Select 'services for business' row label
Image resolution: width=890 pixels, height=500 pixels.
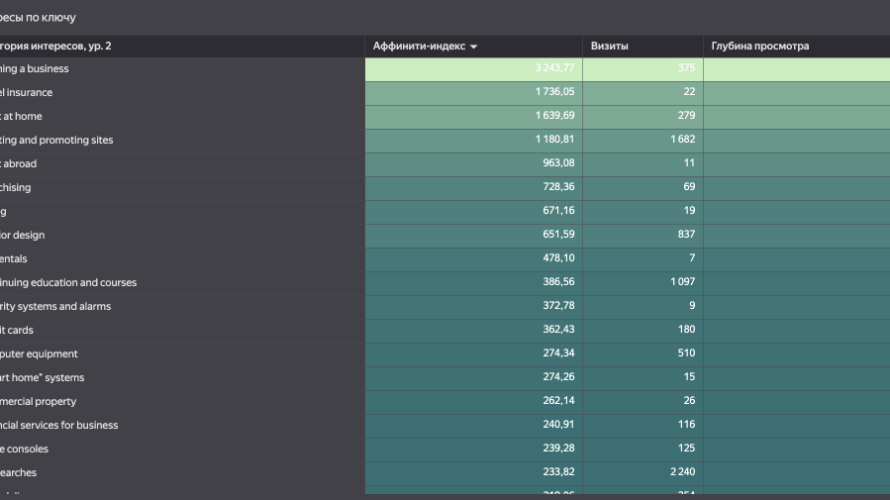[60, 425]
